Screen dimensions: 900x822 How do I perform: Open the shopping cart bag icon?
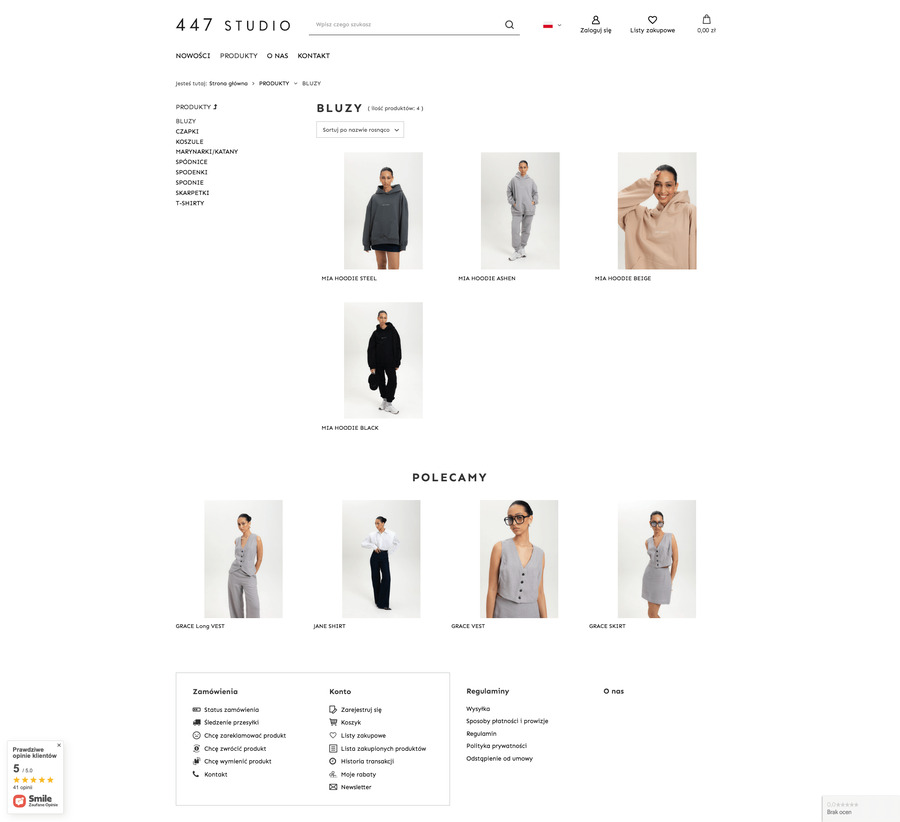pyautogui.click(x=706, y=20)
